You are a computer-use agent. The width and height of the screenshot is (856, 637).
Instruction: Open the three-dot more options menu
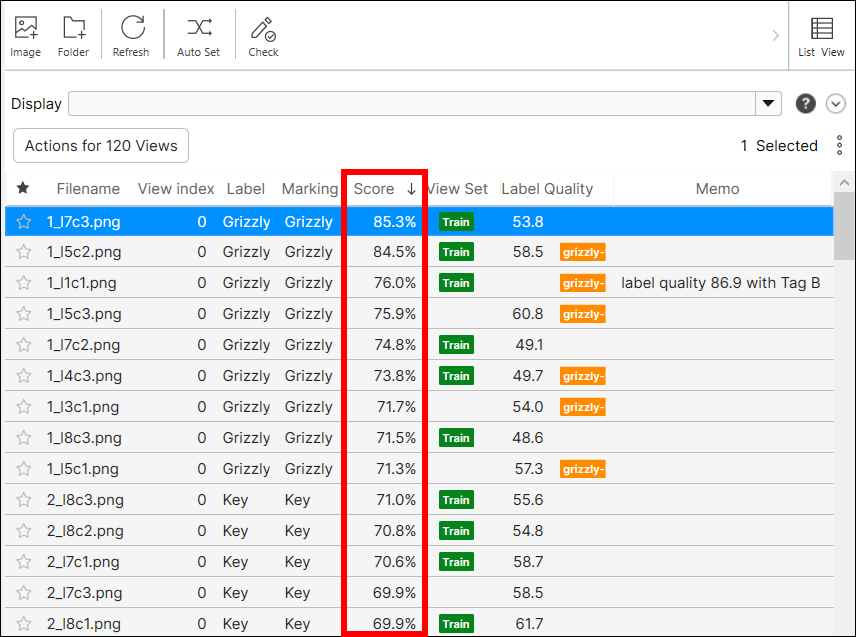(840, 146)
